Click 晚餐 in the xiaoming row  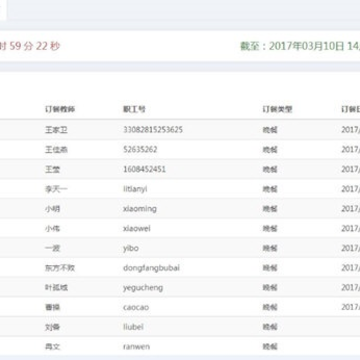(x=270, y=209)
